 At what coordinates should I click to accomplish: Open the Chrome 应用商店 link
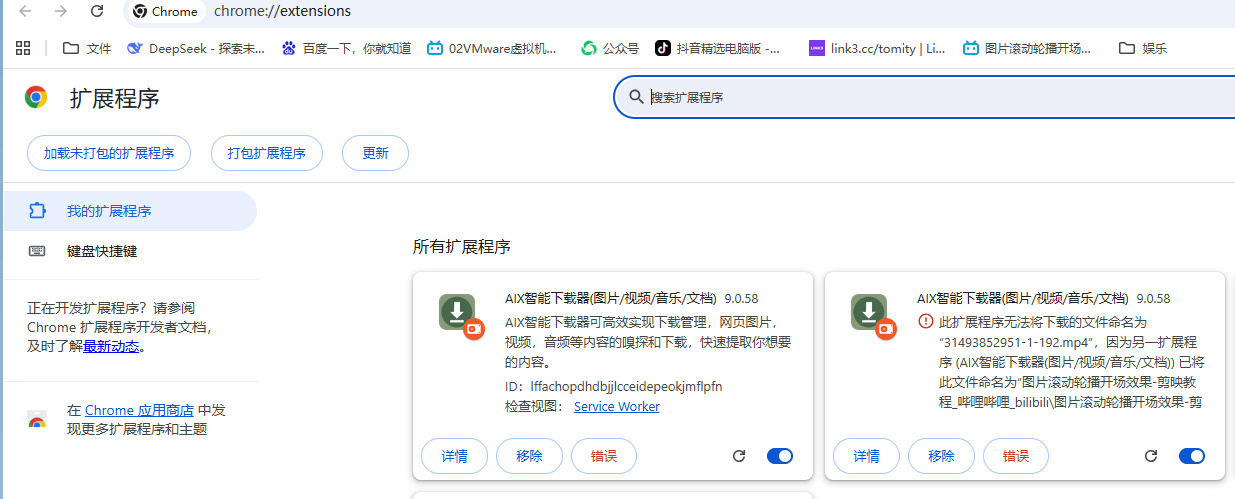[138, 410]
